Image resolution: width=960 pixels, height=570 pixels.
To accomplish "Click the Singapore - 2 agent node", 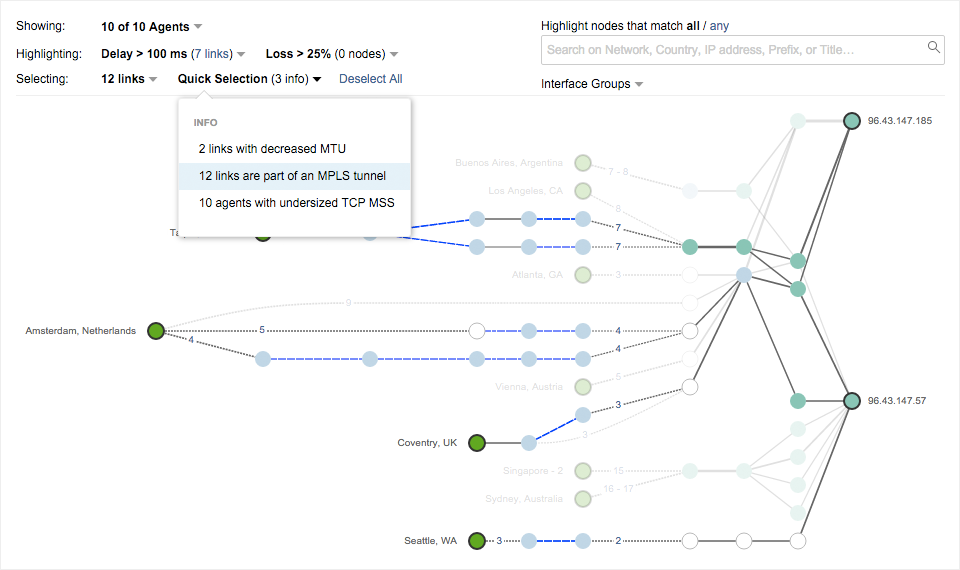I will coord(583,471).
